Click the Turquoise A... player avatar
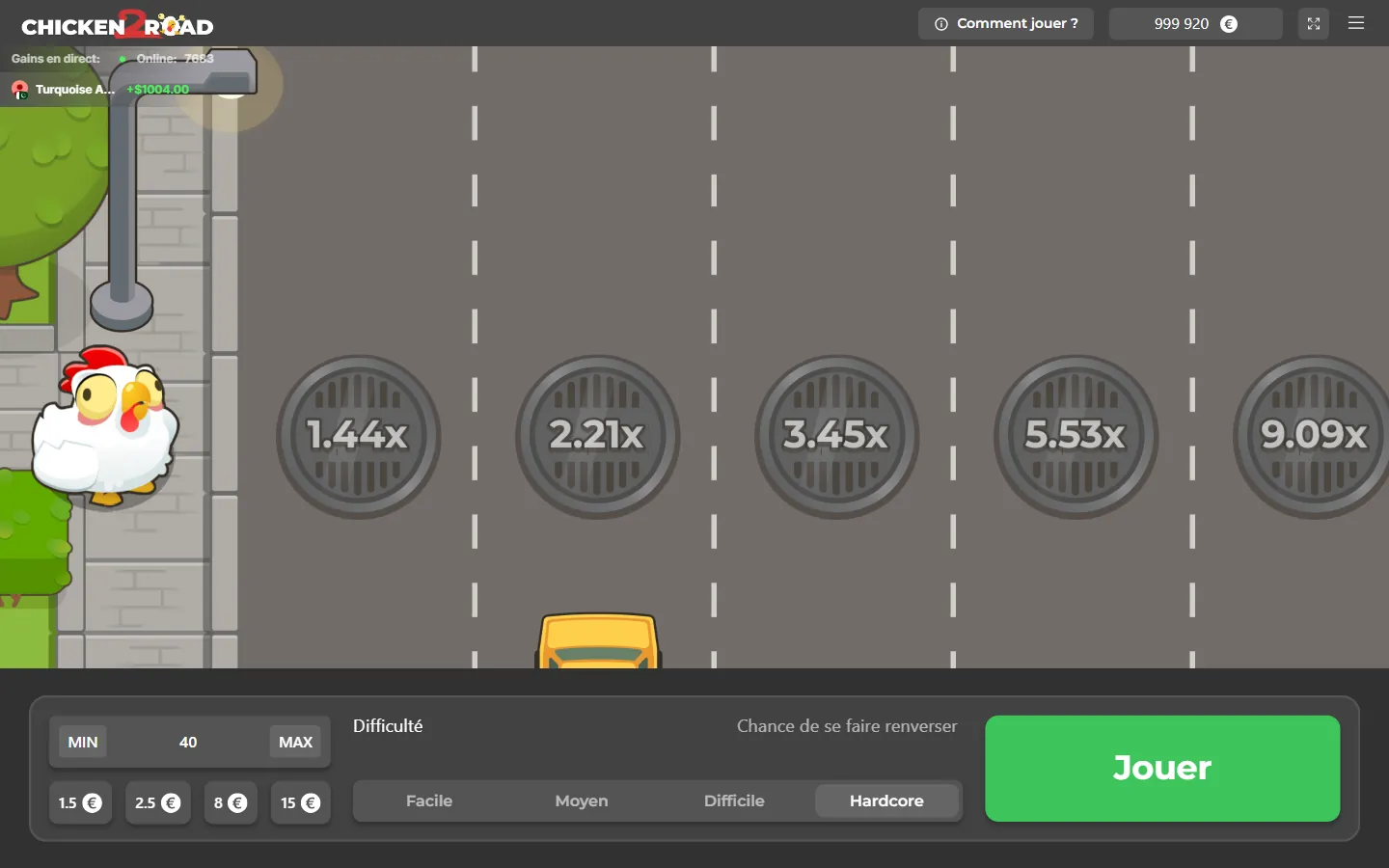 [x=19, y=90]
